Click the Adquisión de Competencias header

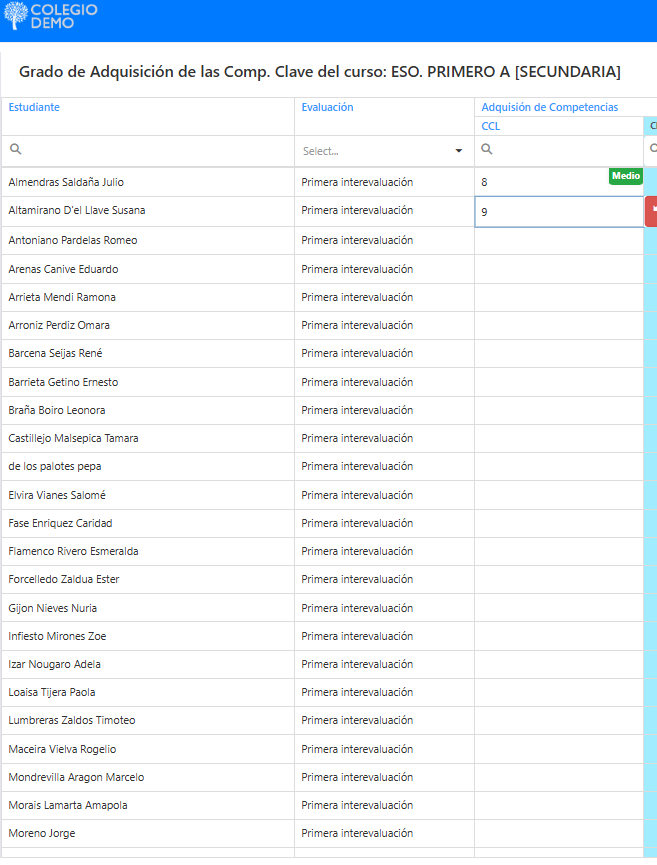[549, 107]
